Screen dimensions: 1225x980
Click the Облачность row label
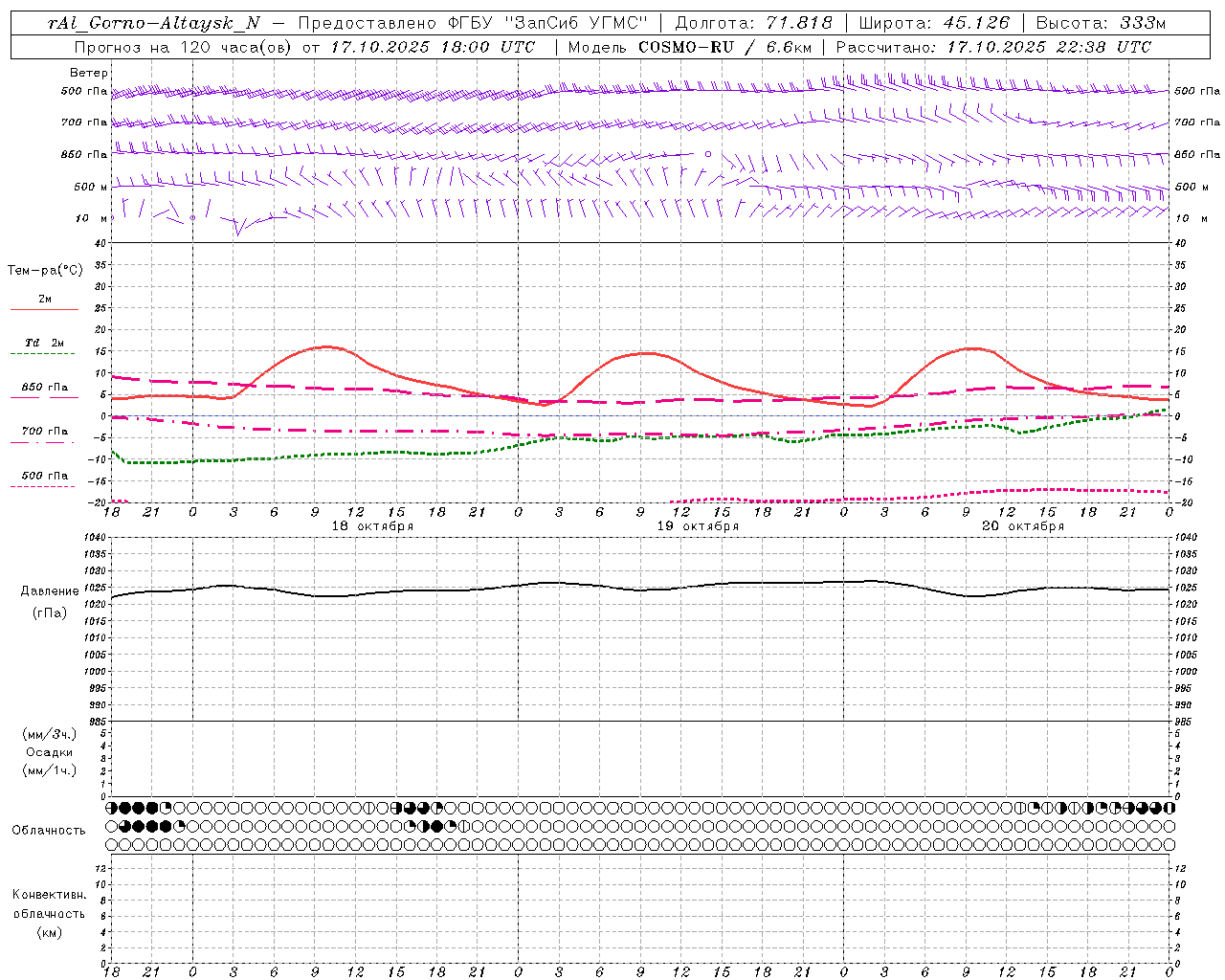coord(49,830)
